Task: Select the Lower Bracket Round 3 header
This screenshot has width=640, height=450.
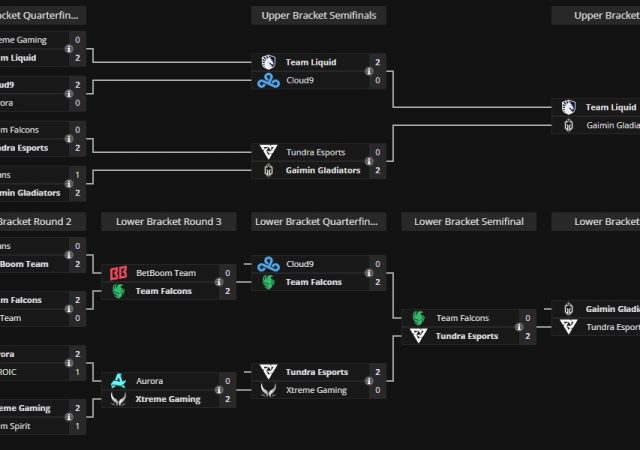Action: coord(168,221)
